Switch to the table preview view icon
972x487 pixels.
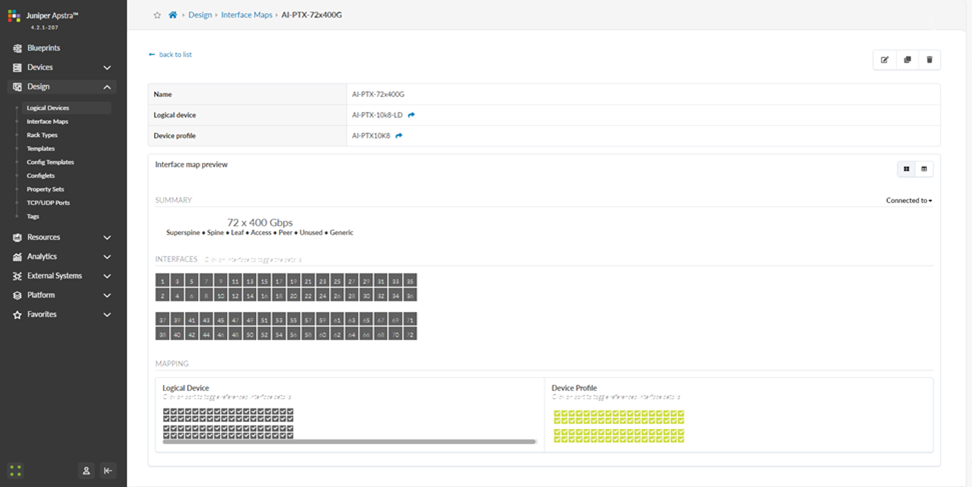(924, 169)
